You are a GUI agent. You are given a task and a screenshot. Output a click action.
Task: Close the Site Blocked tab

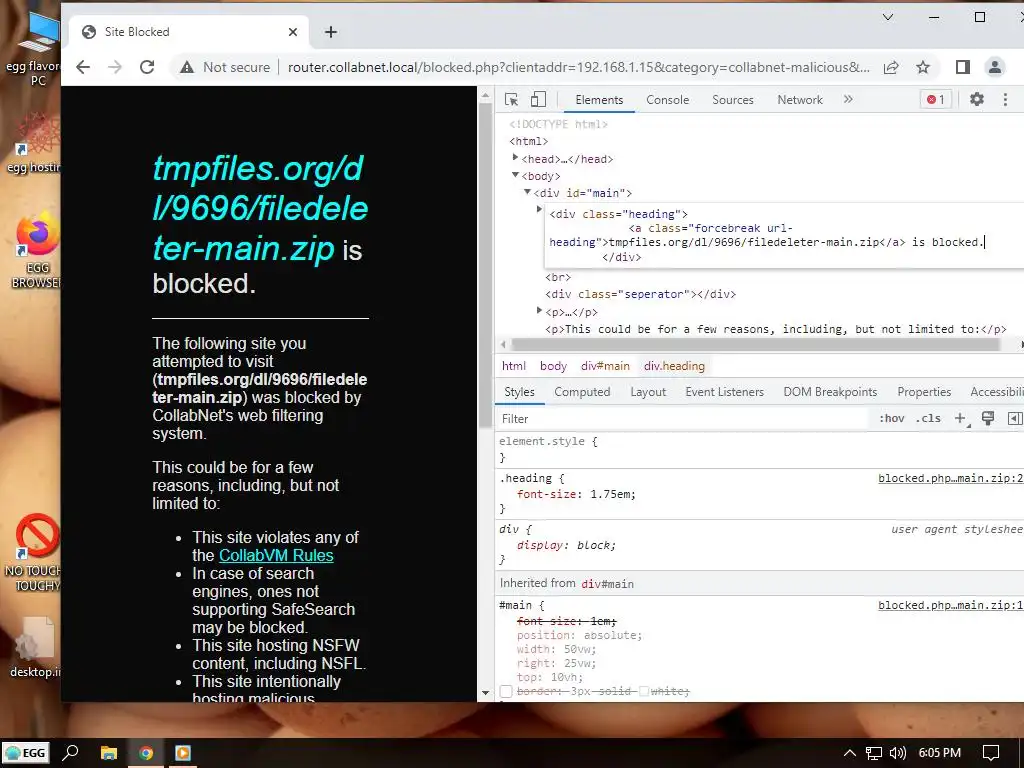click(x=293, y=32)
